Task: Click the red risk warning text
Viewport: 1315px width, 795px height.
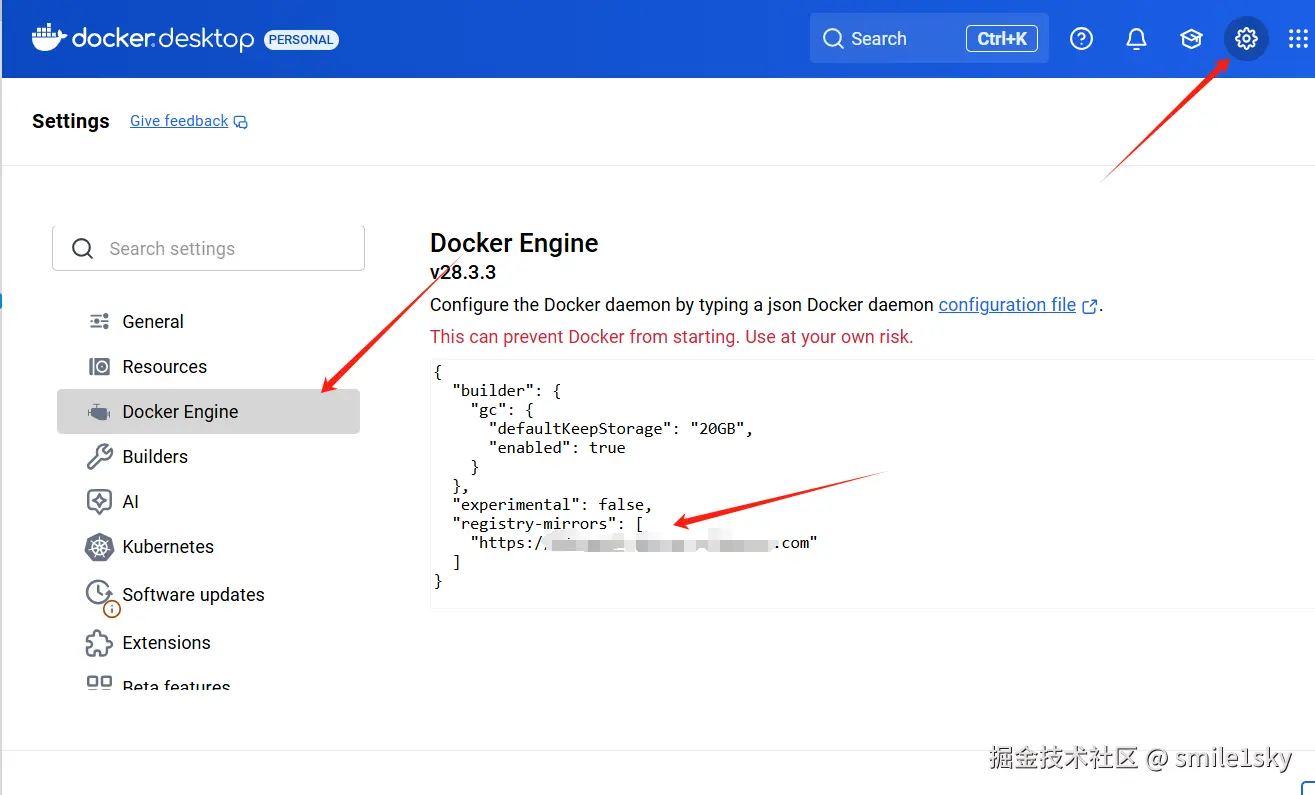Action: coord(671,337)
